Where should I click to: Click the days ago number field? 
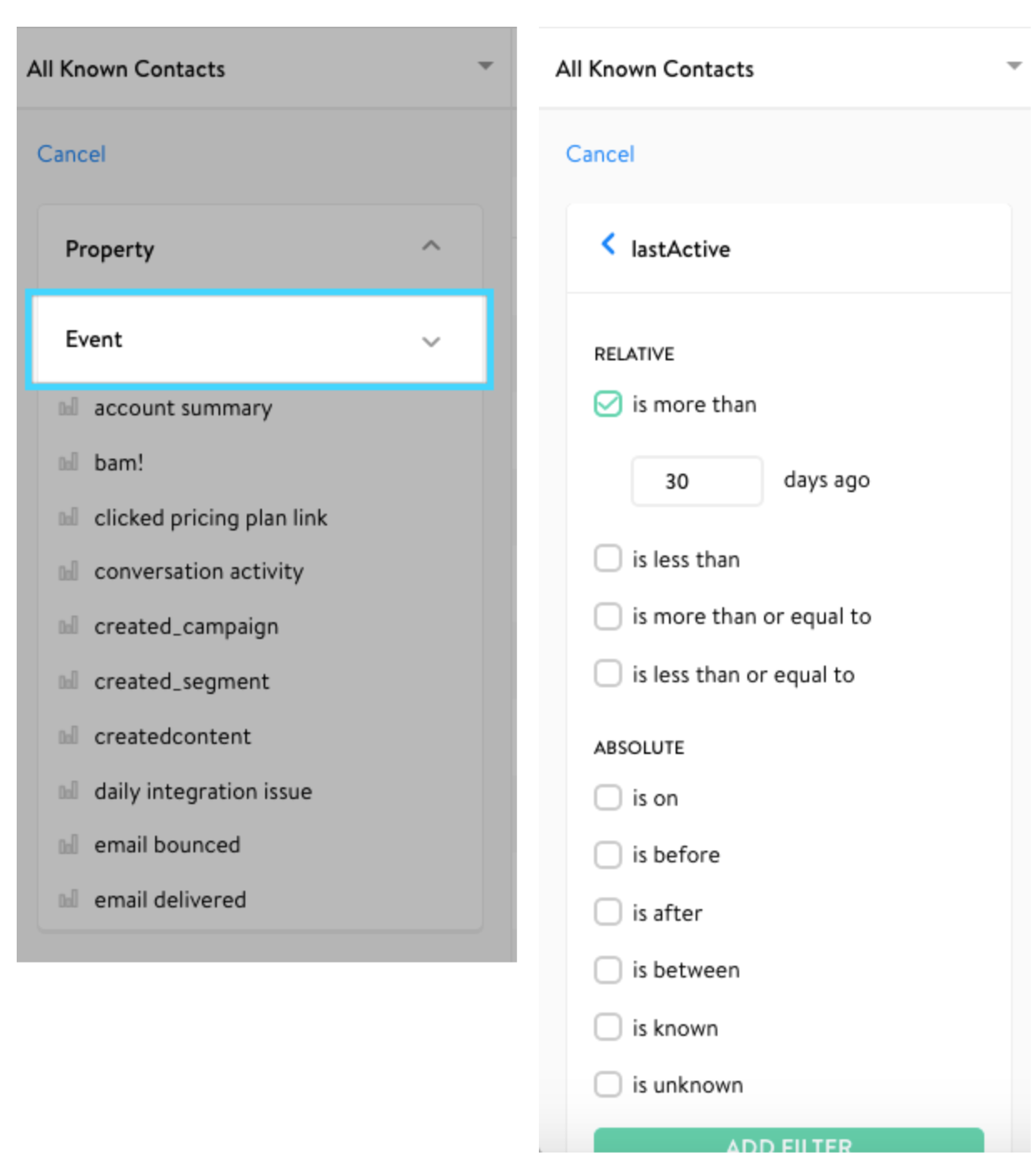tap(697, 480)
